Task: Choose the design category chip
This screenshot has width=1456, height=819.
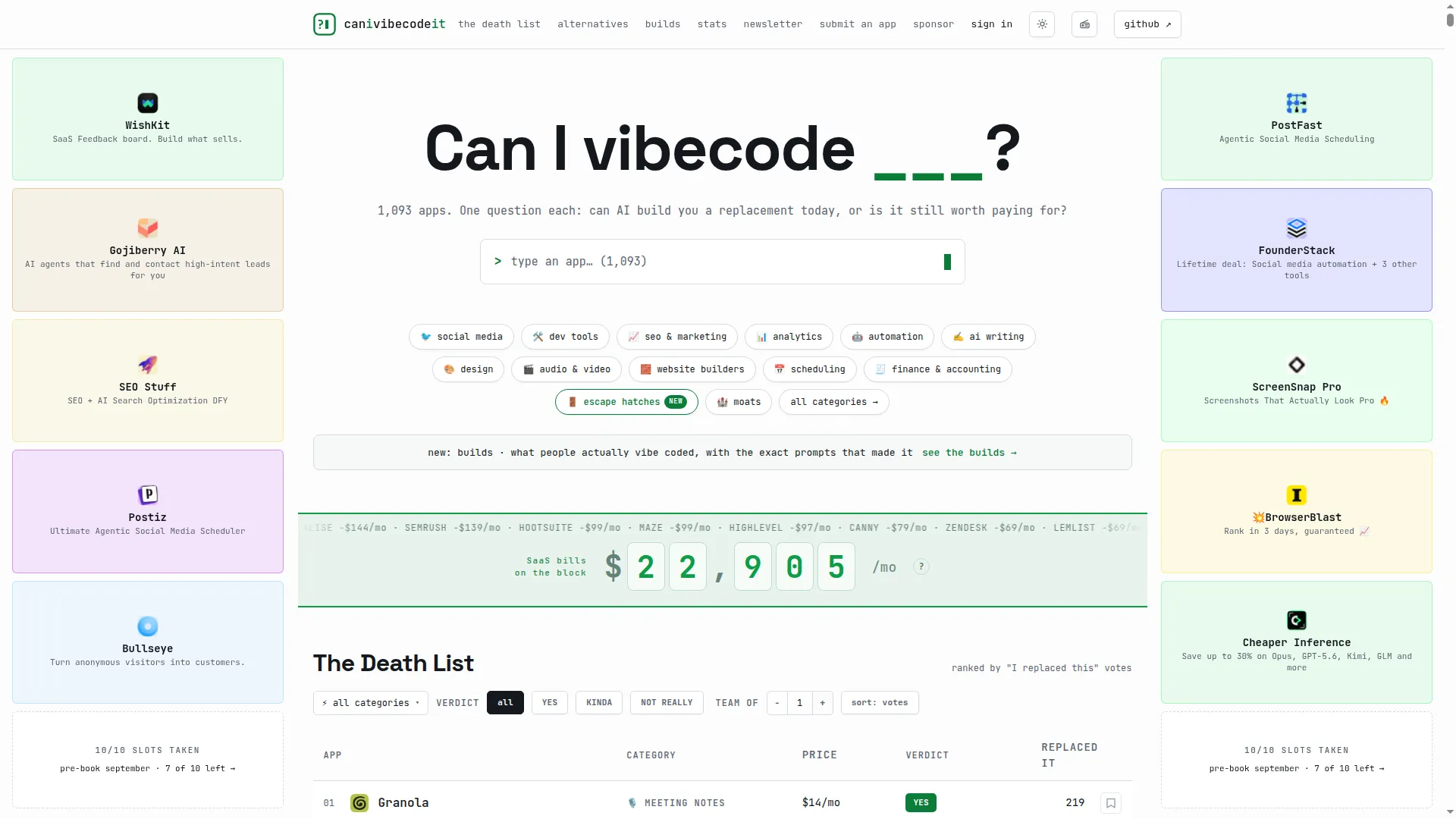Action: tap(468, 369)
